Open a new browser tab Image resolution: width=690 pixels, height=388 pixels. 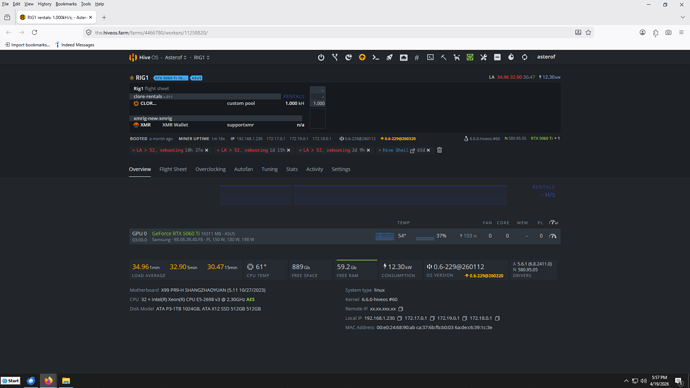(x=104, y=18)
